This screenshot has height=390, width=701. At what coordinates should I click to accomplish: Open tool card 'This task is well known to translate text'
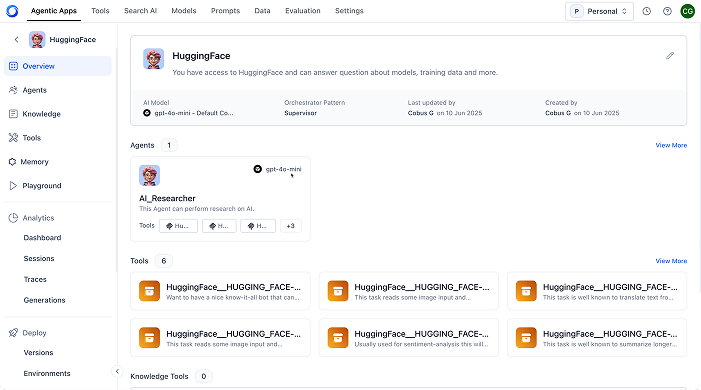point(597,291)
